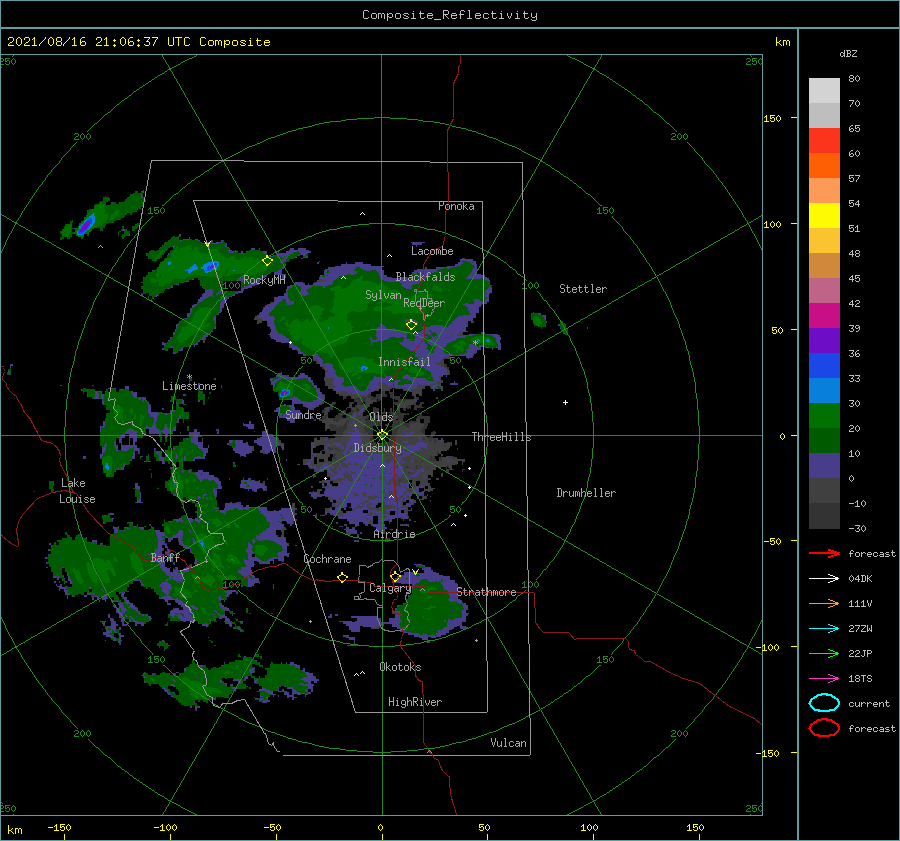The height and width of the screenshot is (841, 900).
Task: Click the yellow radar site marker at Olds
Action: tap(382, 435)
